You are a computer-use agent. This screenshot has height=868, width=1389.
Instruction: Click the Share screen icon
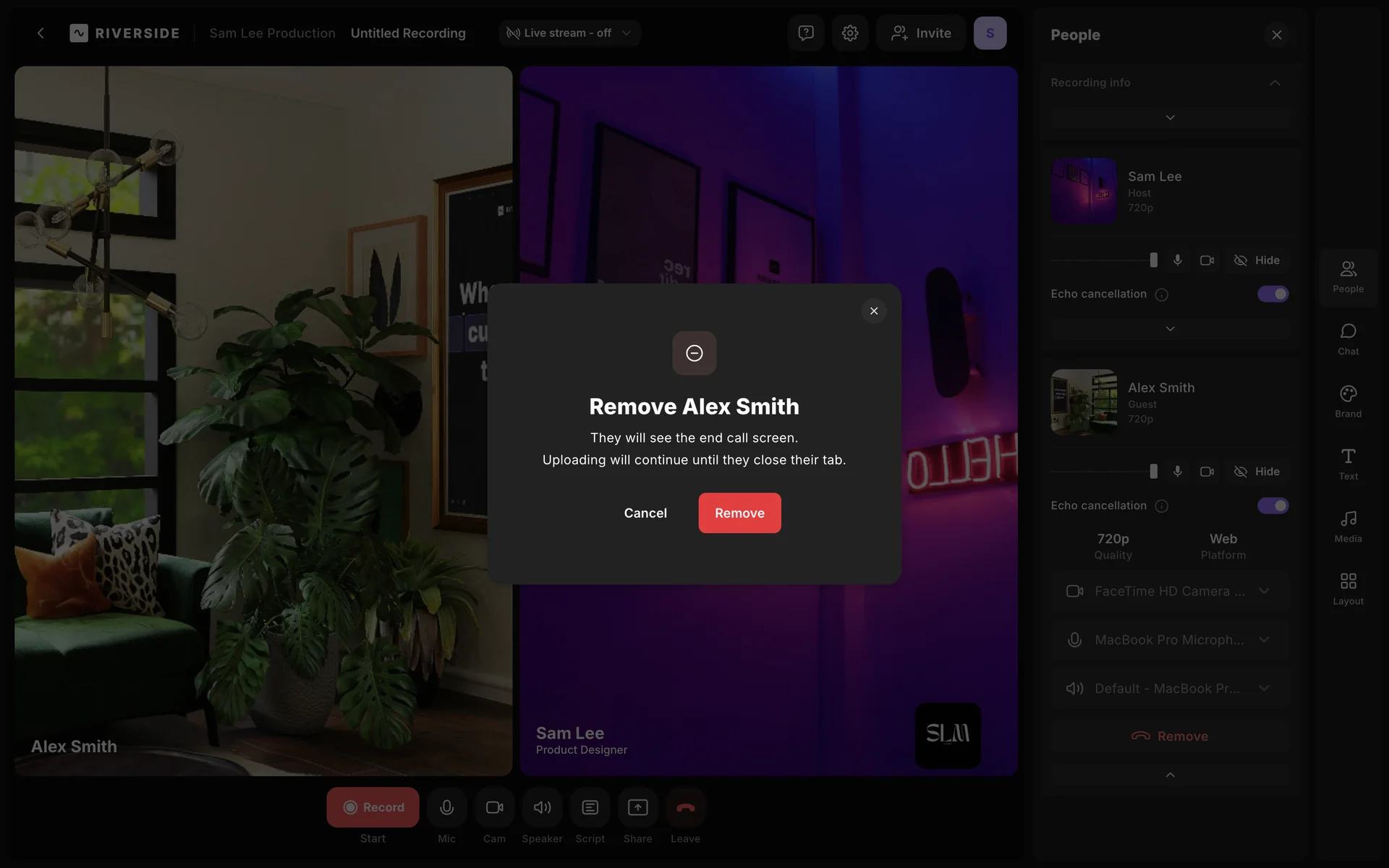click(637, 807)
